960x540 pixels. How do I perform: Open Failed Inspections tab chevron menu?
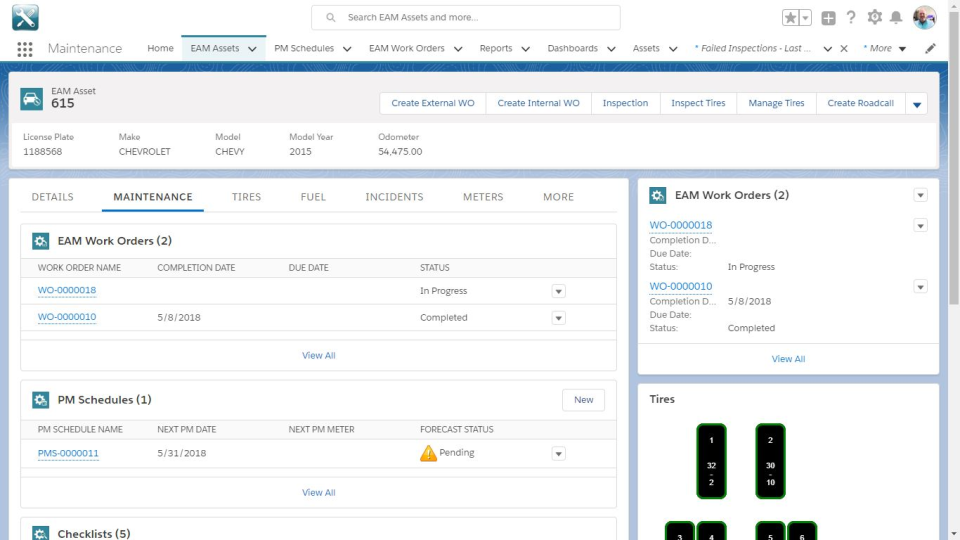(x=827, y=49)
